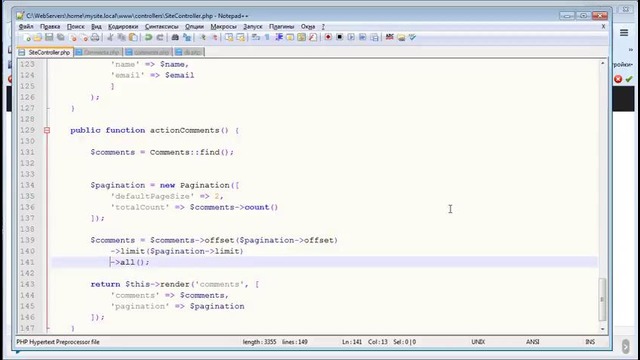Screen dimensions: 640x360
Task: Toggle word wrap toolbar icon
Action: 256,38
